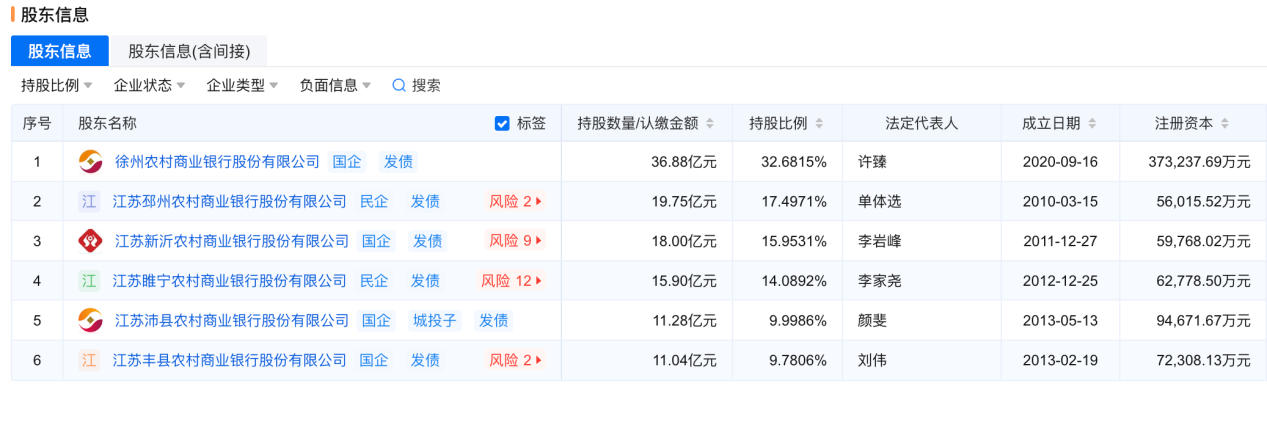Click legal representative 颜斐
The image size is (1267, 430).
tap(873, 321)
